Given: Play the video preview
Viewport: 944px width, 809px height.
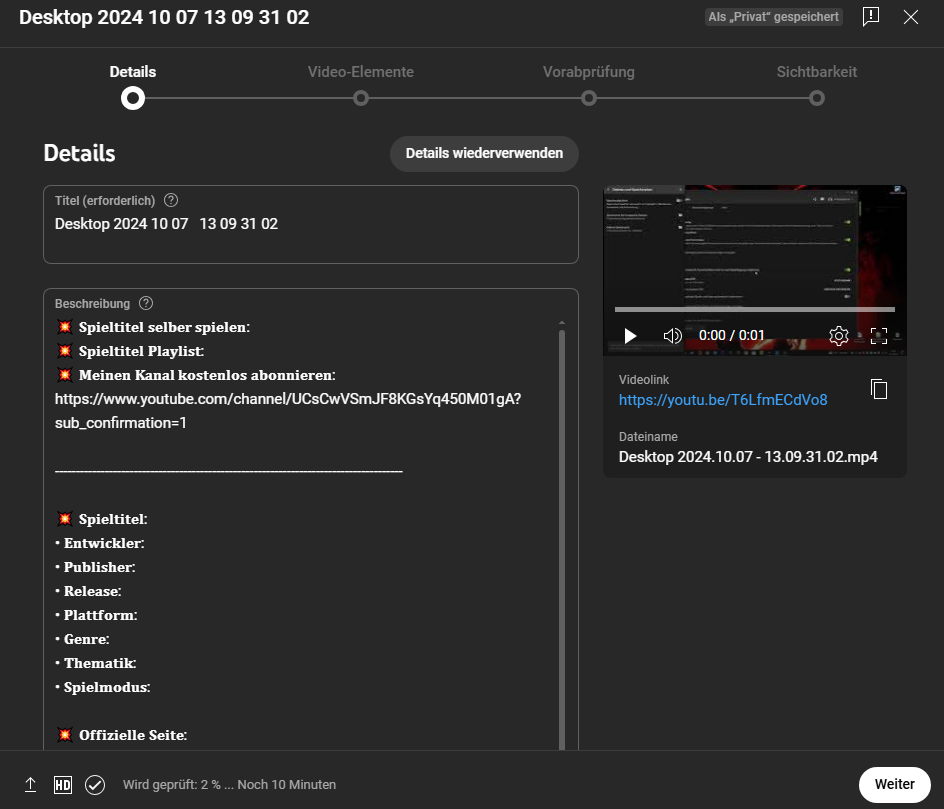Looking at the screenshot, I should click(630, 336).
